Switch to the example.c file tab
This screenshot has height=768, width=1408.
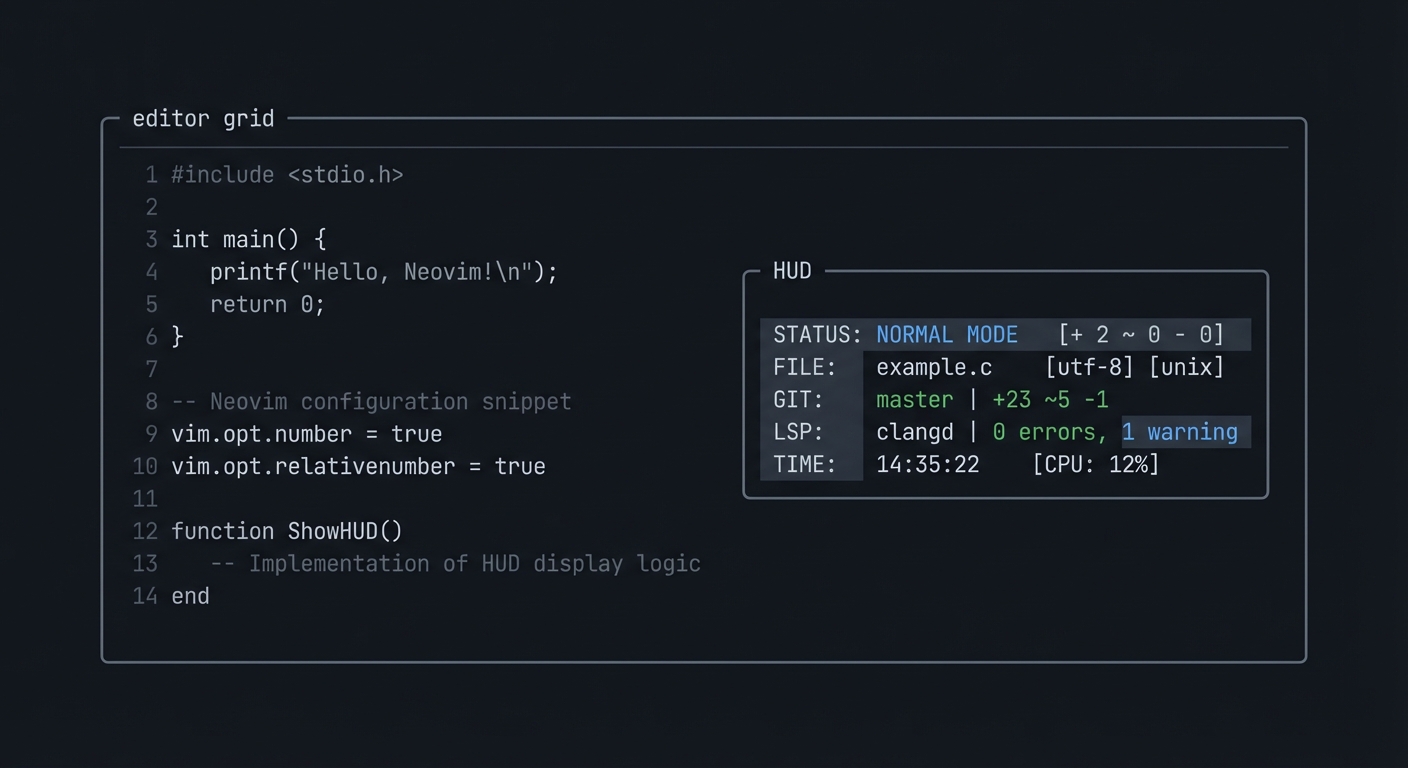click(x=934, y=367)
